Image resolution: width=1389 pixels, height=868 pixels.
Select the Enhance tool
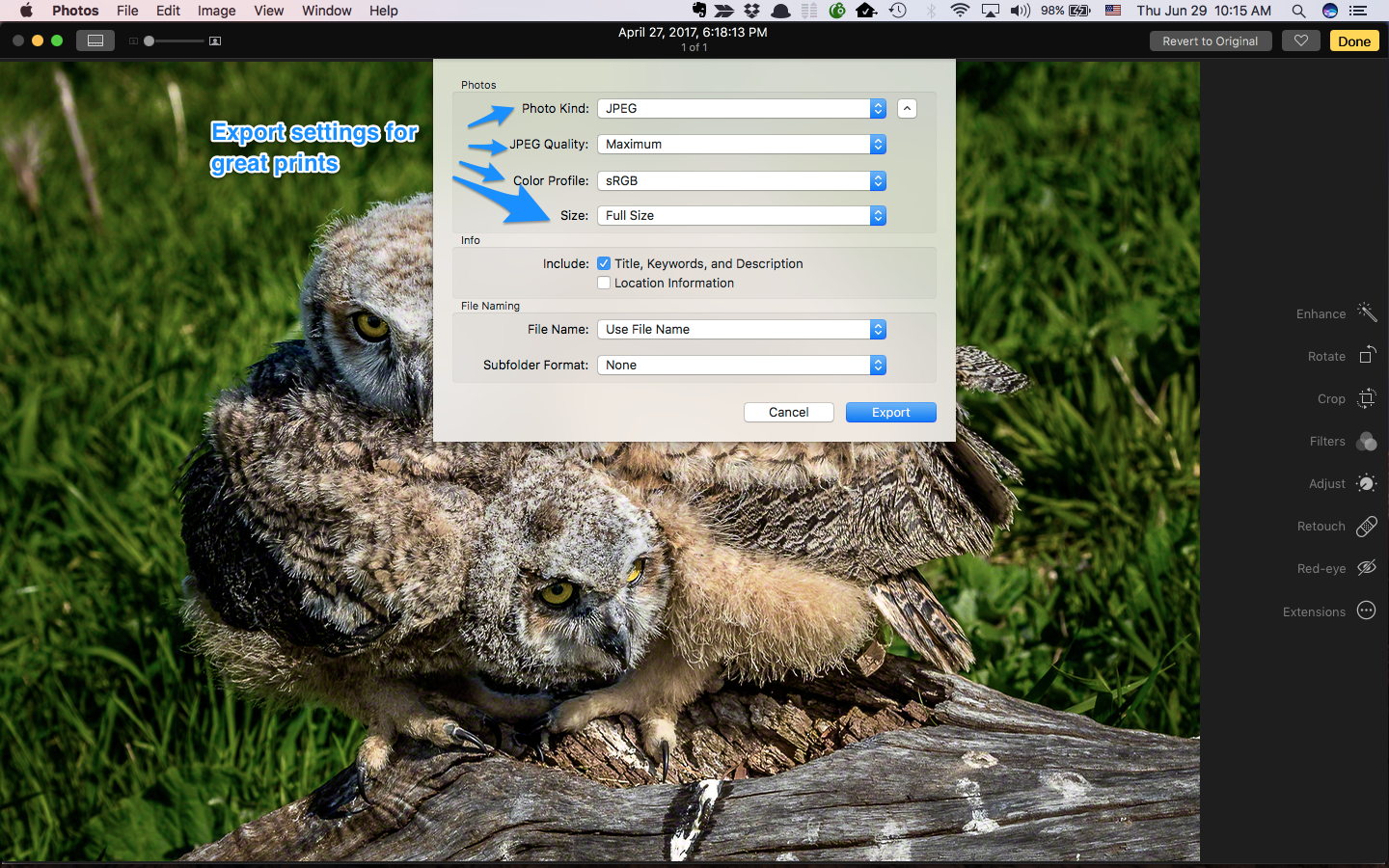click(1365, 312)
